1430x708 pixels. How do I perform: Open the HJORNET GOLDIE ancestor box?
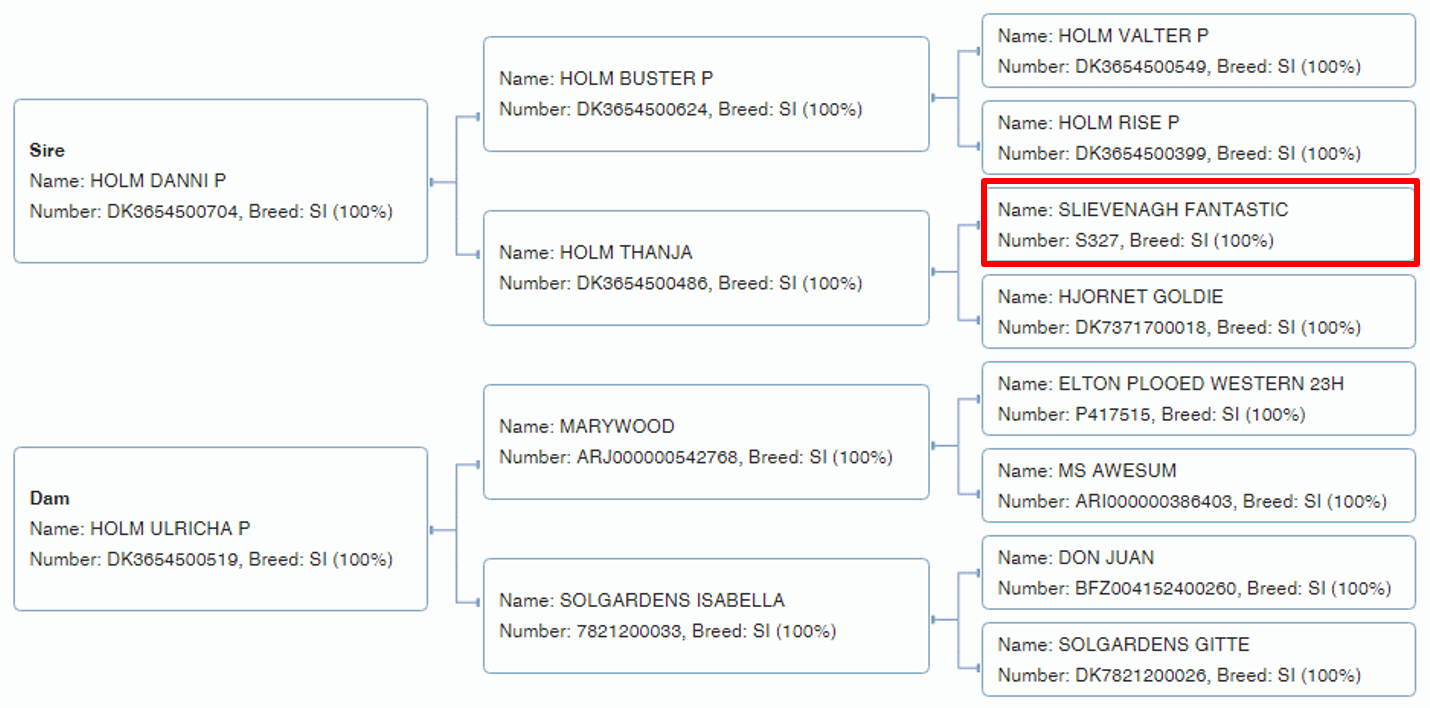coord(1198,312)
